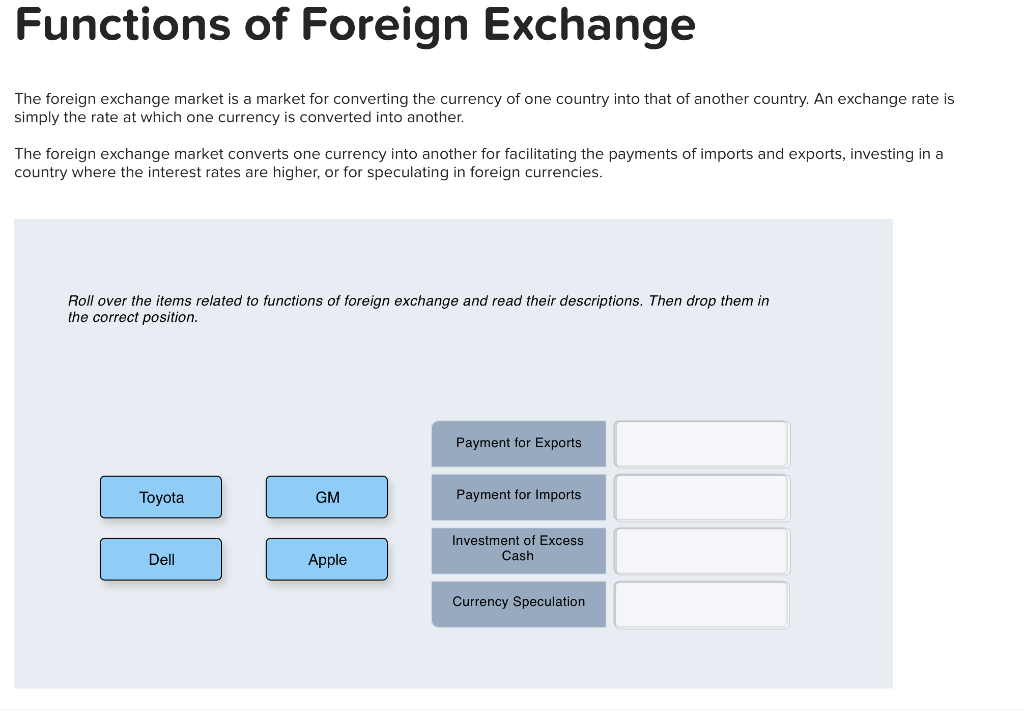Click the drop zone beside Payment for Exports
Viewport: 1024px width, 715px height.
(x=701, y=443)
